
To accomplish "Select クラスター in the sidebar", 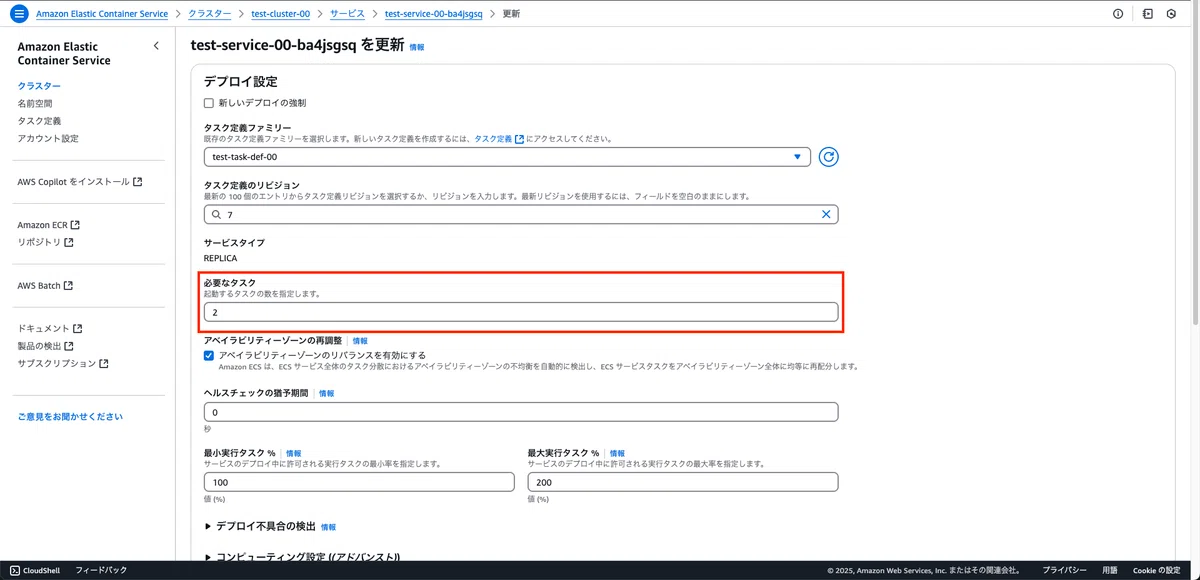I will pyautogui.click(x=39, y=86).
